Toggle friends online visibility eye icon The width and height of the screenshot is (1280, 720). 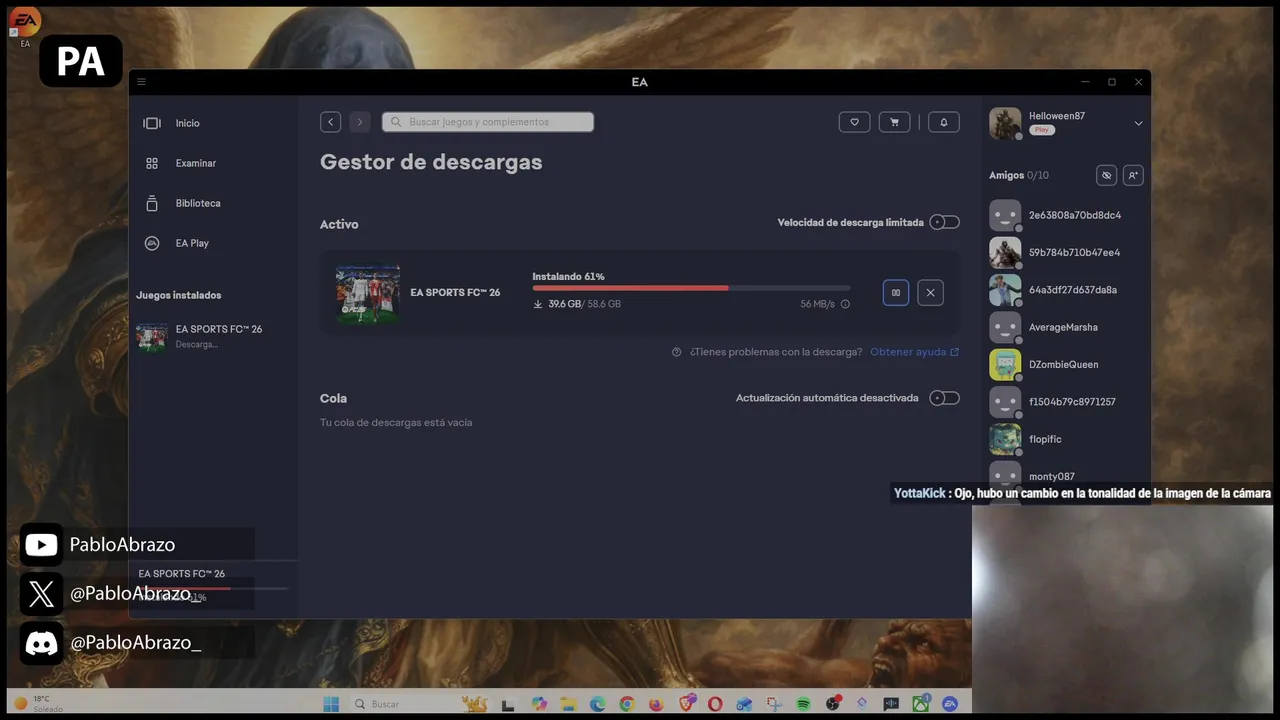point(1106,175)
